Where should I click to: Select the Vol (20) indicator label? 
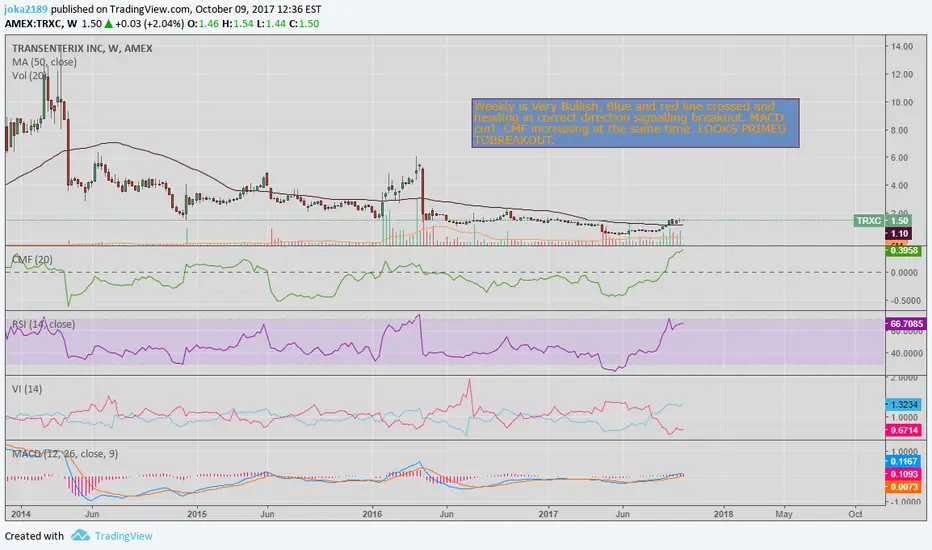[x=29, y=76]
